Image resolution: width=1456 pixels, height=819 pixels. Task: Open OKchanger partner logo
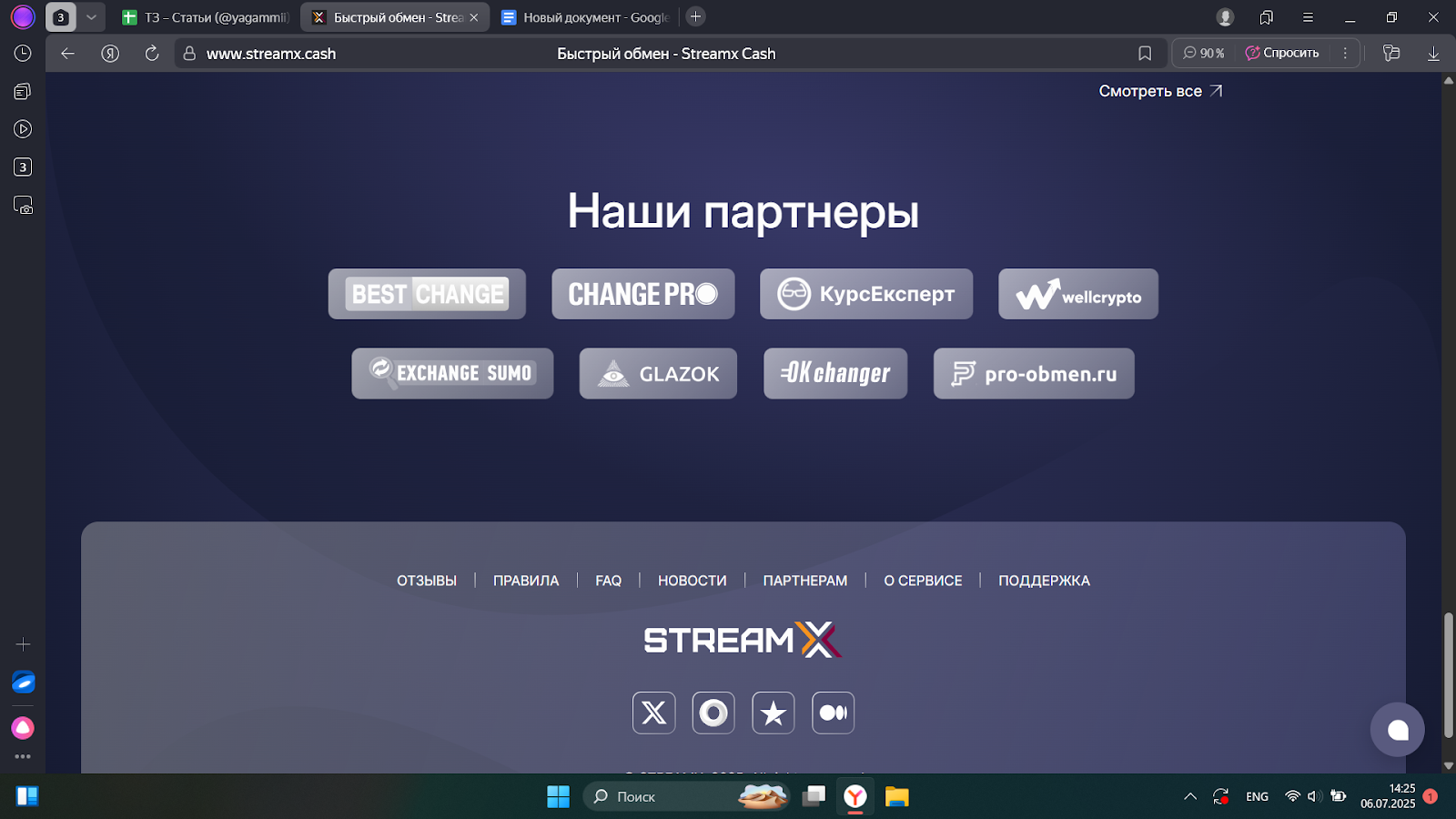(835, 373)
